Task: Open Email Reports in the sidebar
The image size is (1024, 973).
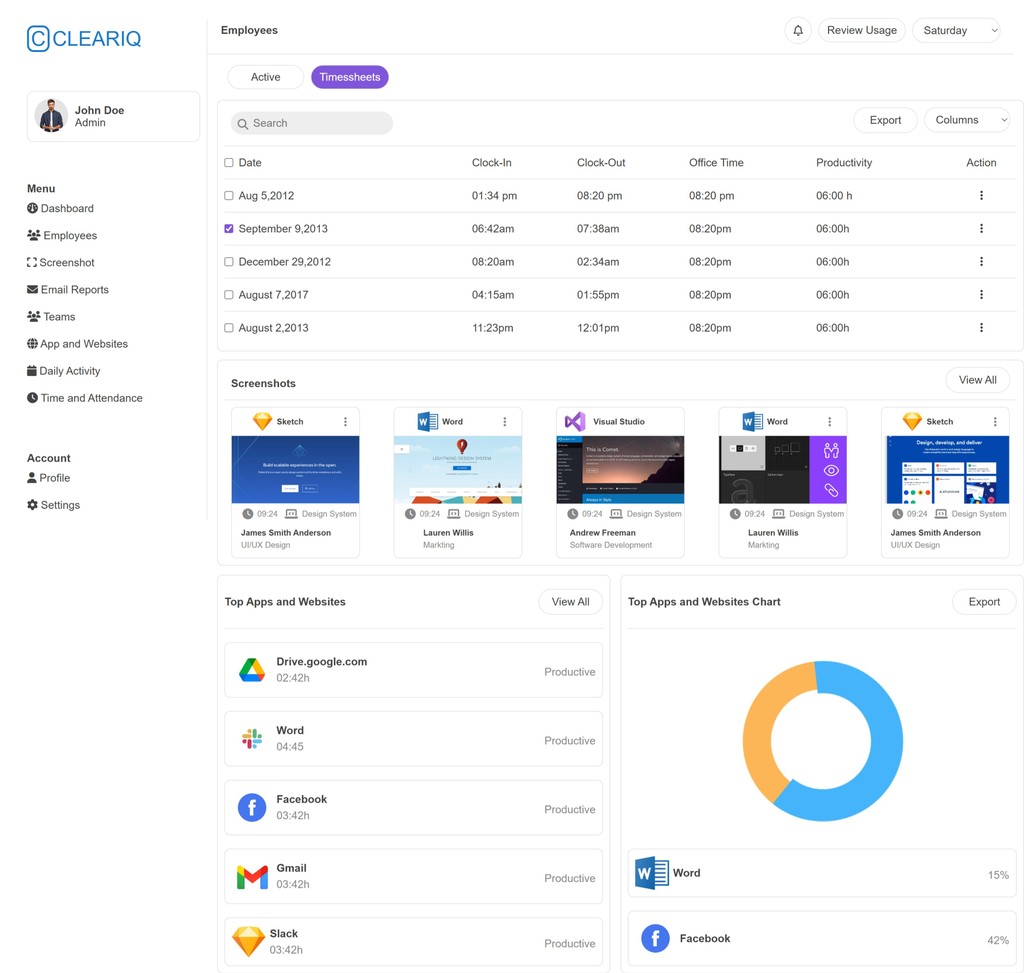Action: [x=68, y=289]
